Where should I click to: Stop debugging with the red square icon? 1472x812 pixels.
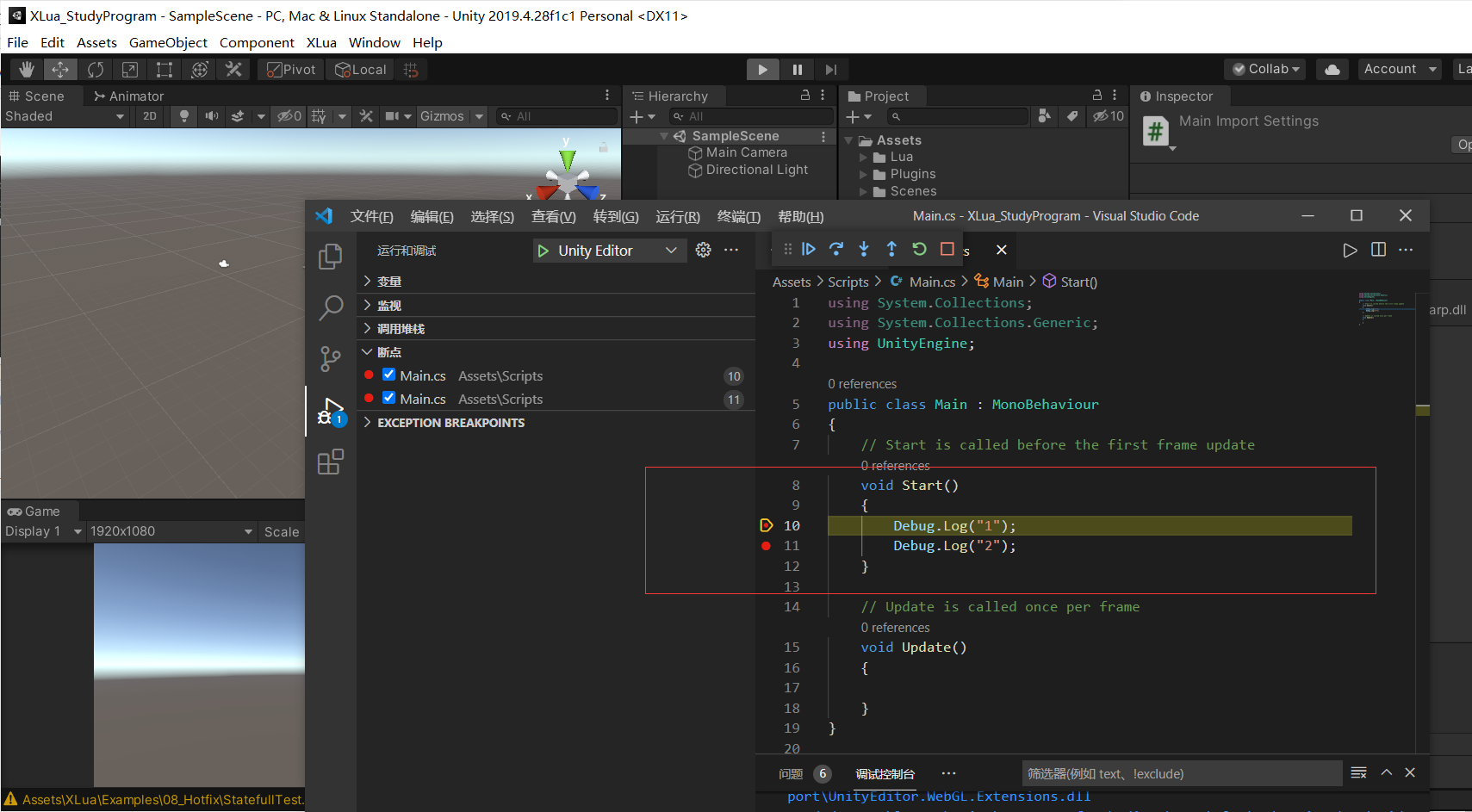tap(947, 249)
